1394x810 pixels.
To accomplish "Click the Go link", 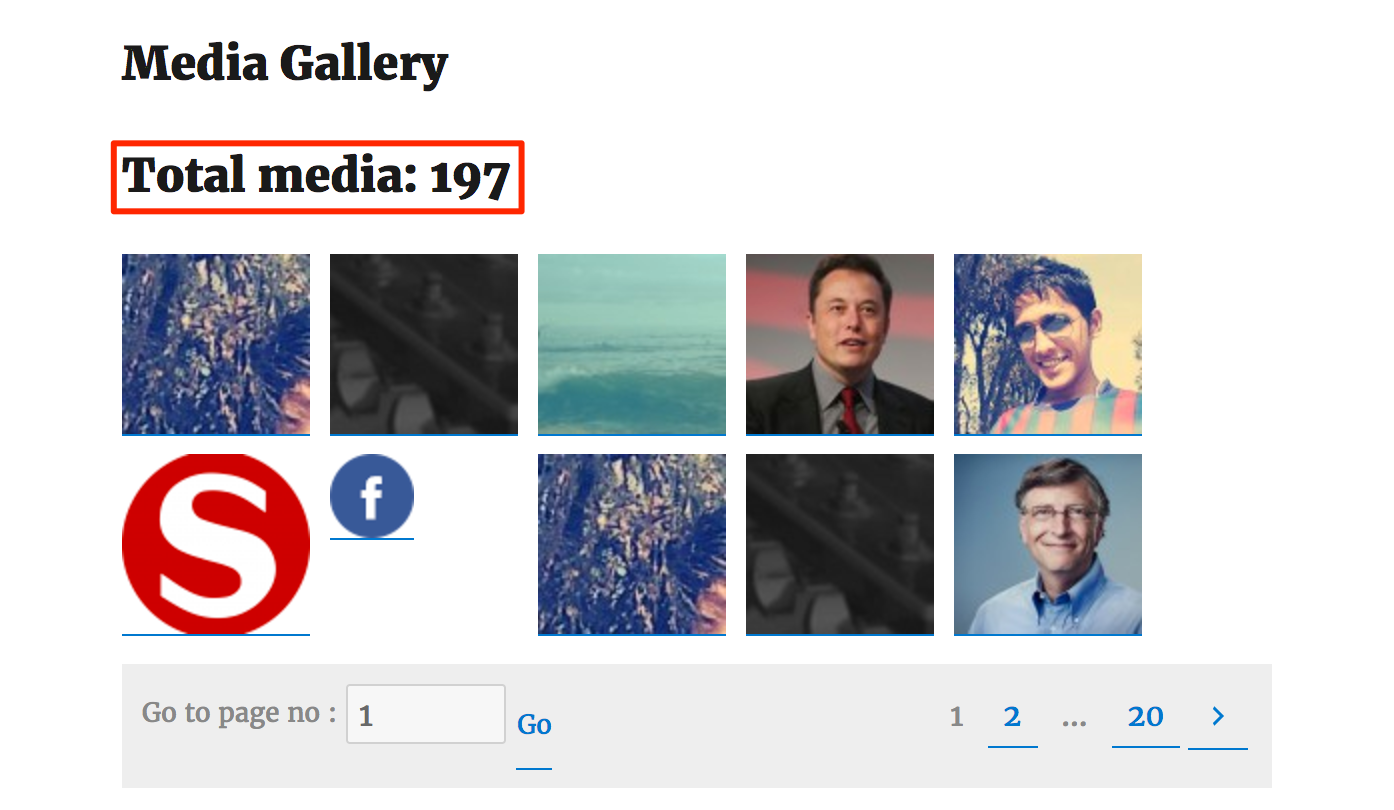I will pos(534,725).
